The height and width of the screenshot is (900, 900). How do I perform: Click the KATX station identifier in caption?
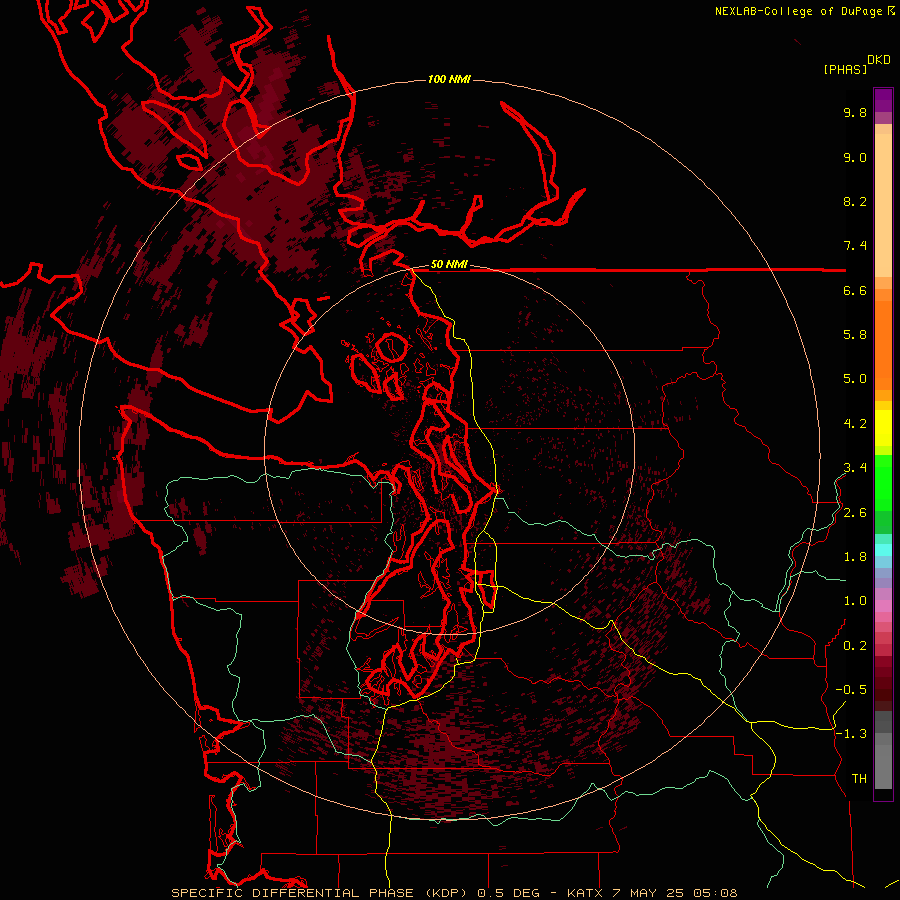585,893
